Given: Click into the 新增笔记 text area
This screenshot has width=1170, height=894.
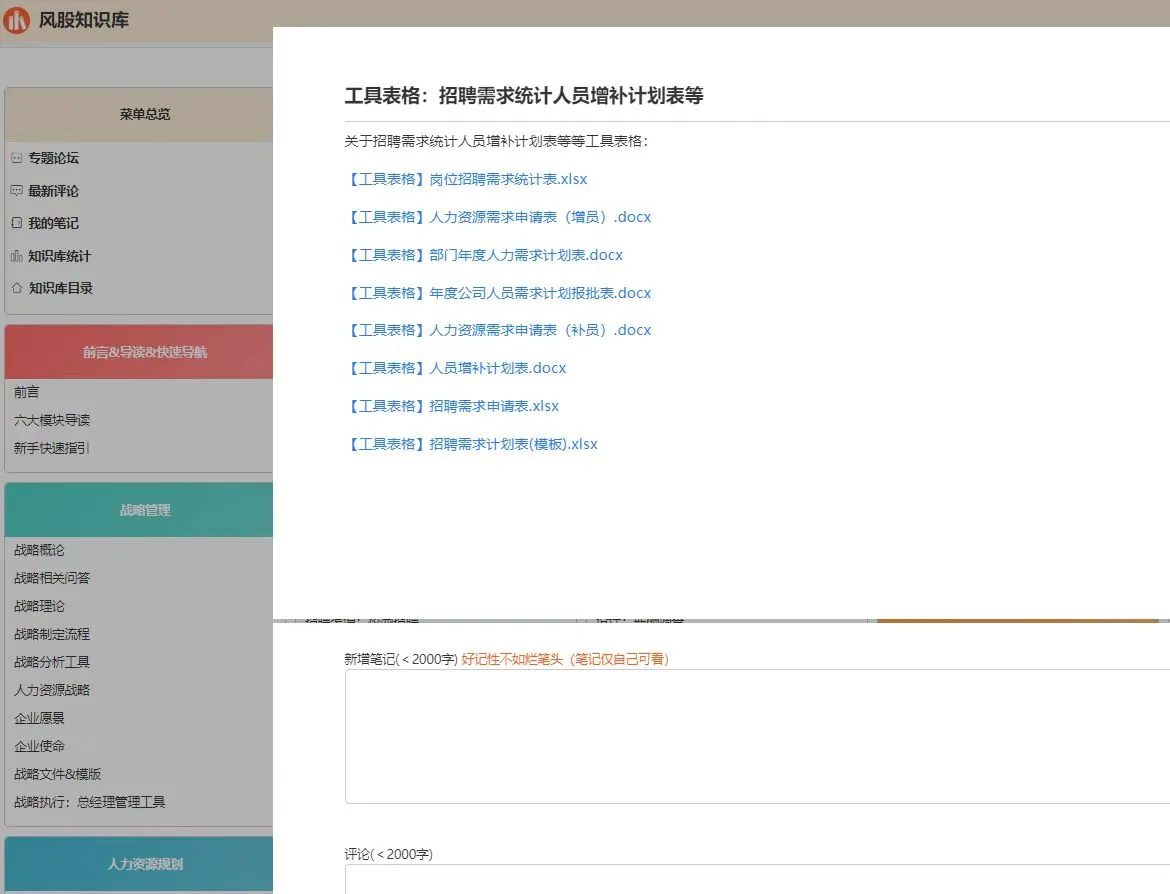Looking at the screenshot, I should (757, 737).
